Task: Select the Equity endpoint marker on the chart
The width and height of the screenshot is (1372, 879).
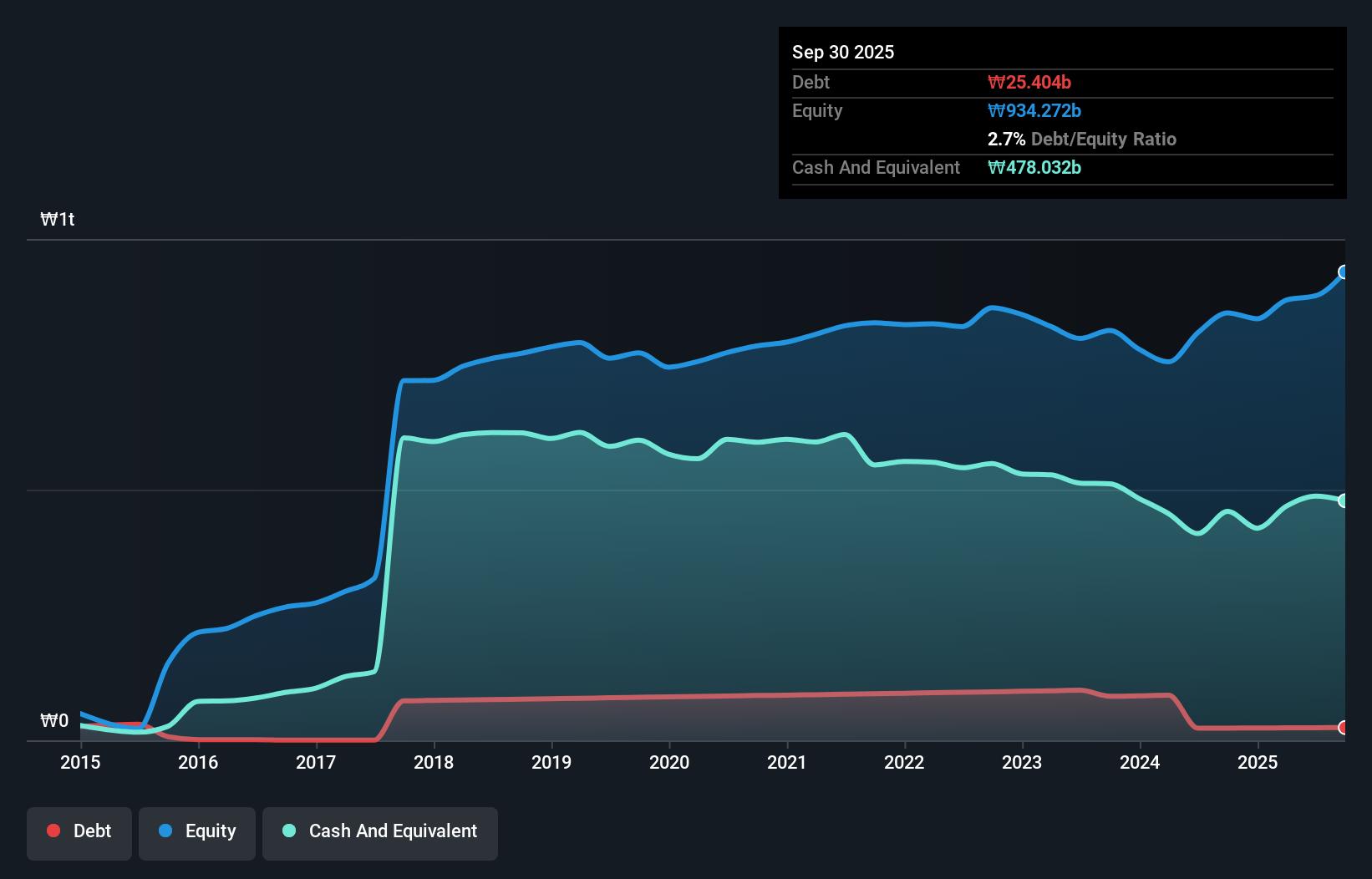Action: 1343,272
